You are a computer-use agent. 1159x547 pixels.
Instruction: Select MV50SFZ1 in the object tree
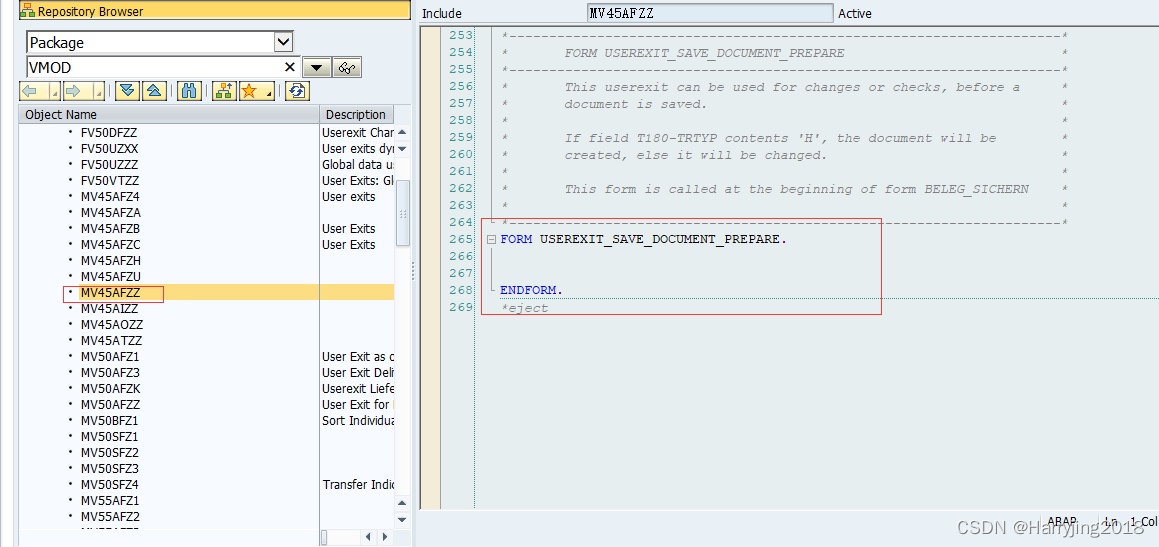109,436
